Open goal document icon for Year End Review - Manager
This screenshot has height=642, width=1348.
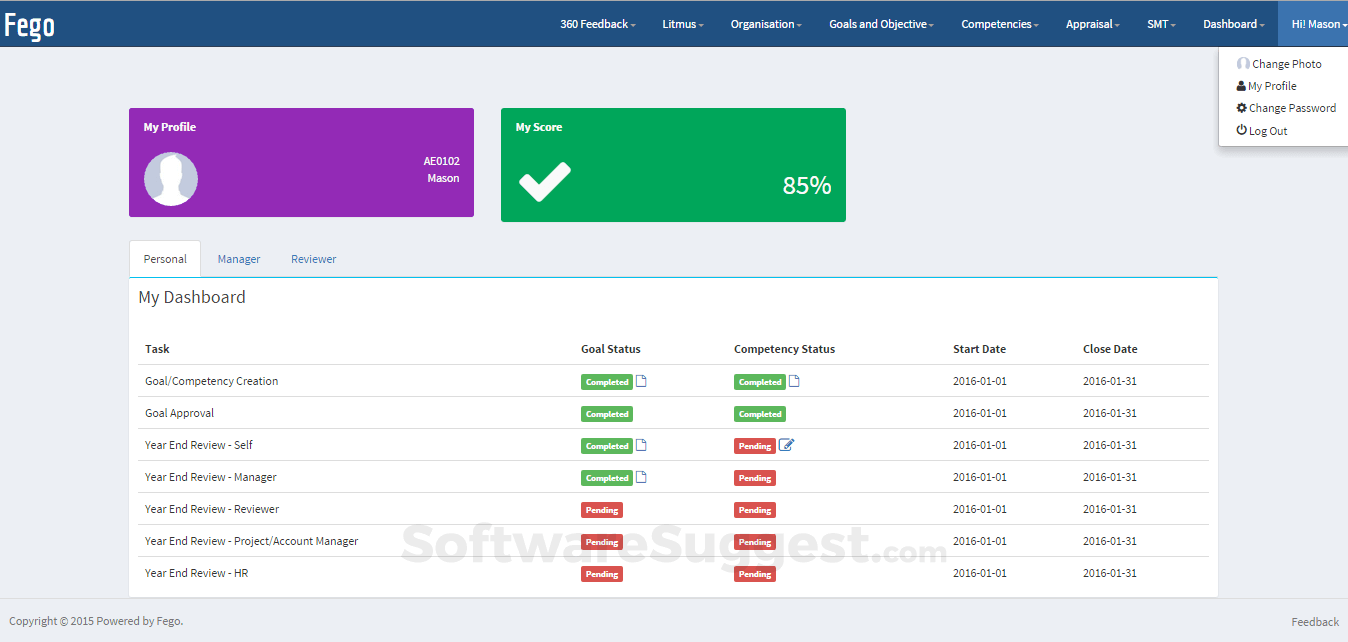(x=642, y=477)
